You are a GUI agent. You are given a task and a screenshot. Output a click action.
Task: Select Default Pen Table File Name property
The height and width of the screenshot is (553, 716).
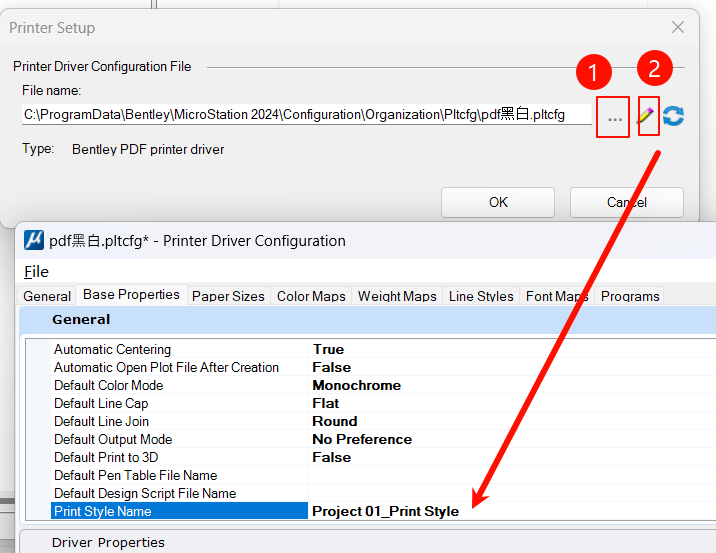pos(179,475)
